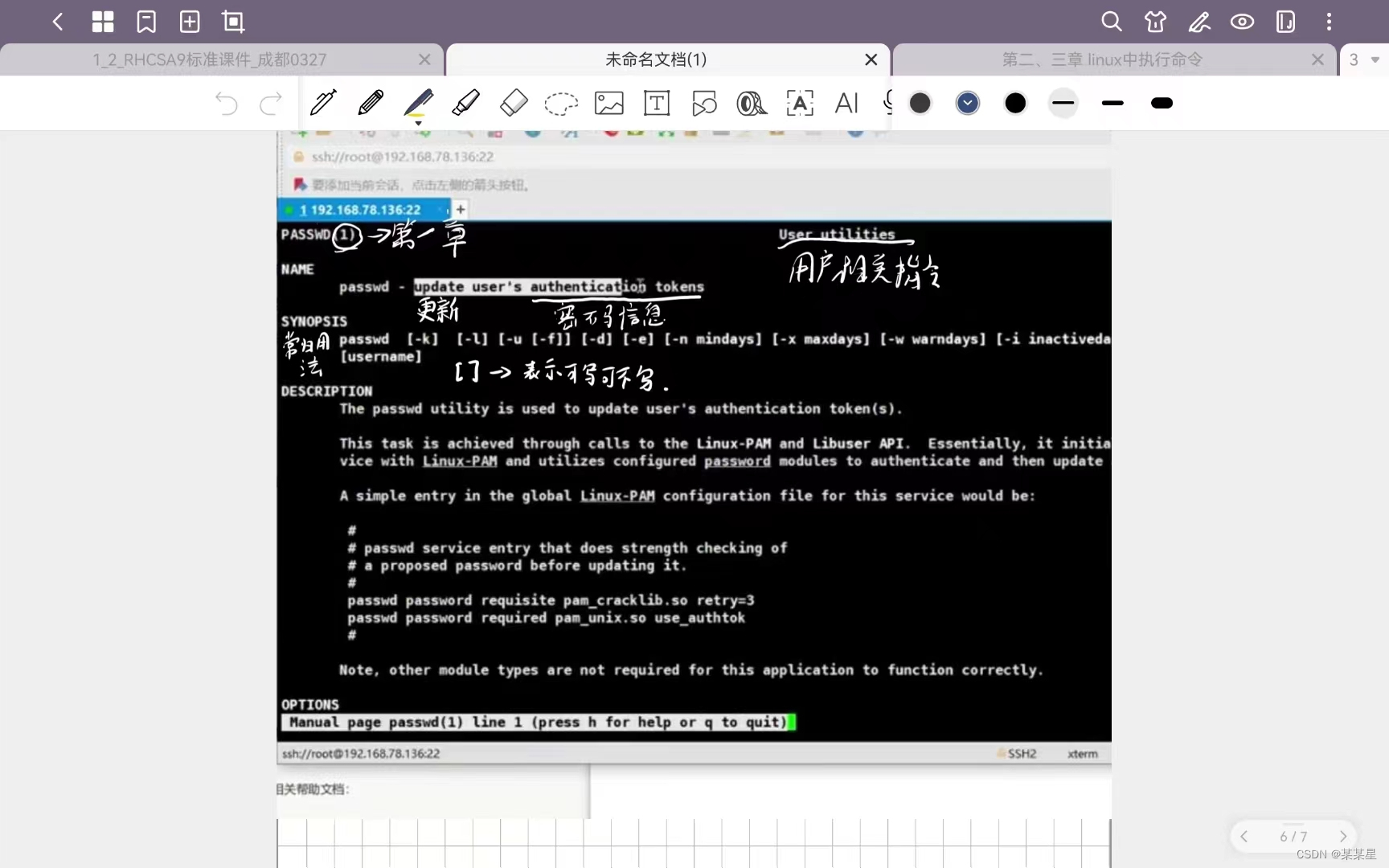
Task: Redo the last stroke
Action: click(271, 103)
